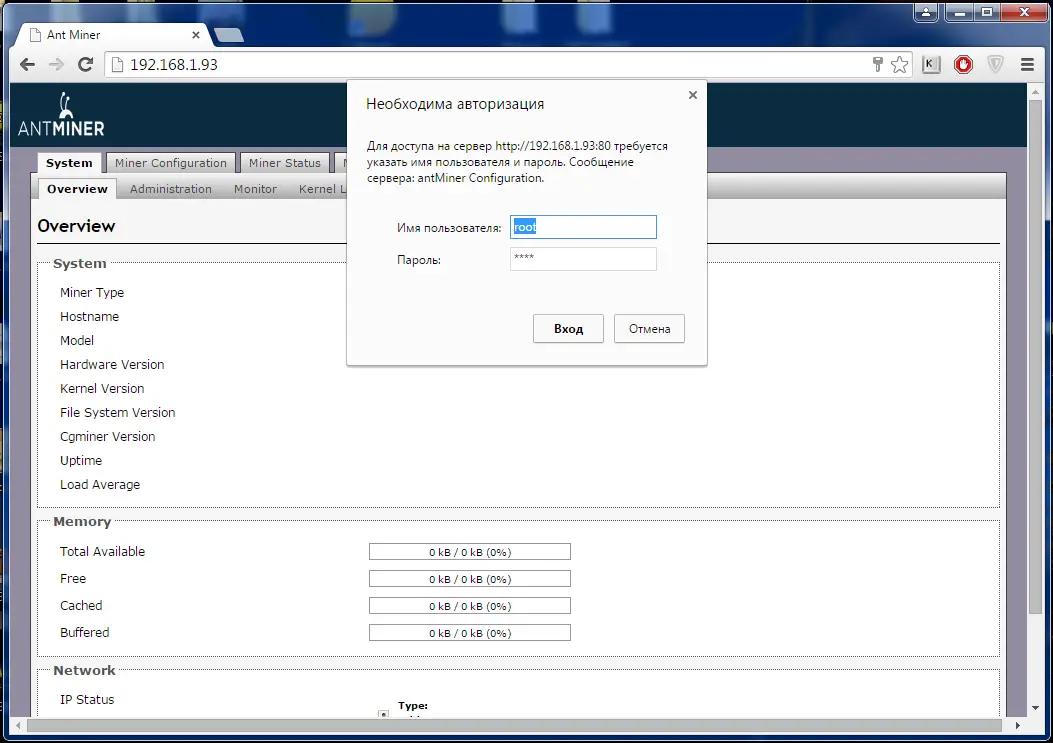This screenshot has width=1053, height=743.
Task: Close the authorization dialog with X
Action: point(692,95)
